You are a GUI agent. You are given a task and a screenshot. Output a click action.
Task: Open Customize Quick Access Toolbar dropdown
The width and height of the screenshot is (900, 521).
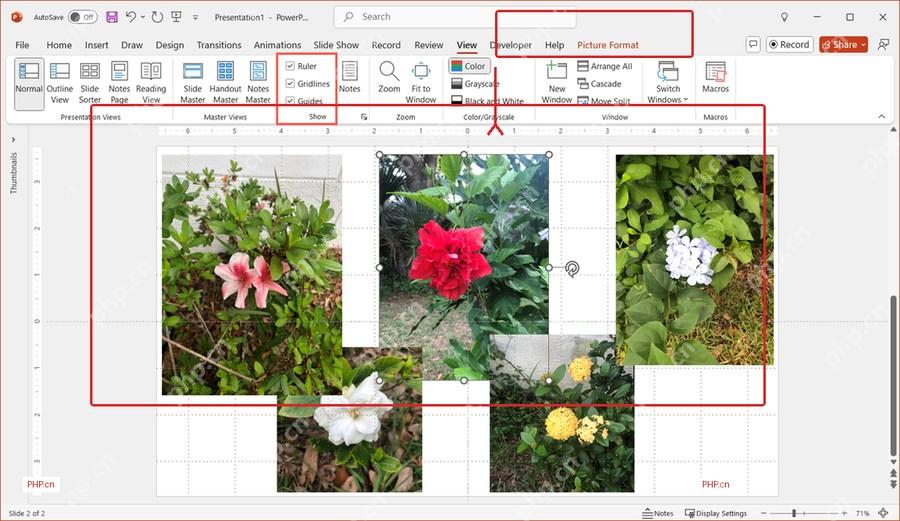pos(195,17)
